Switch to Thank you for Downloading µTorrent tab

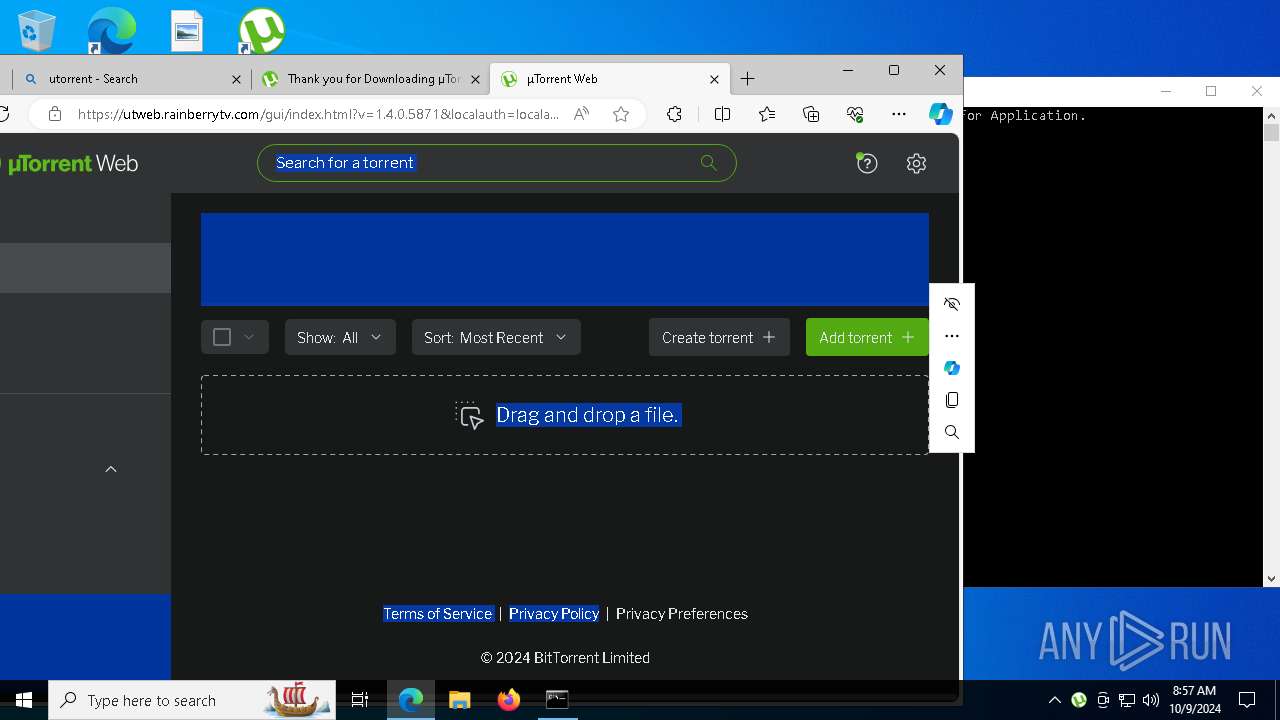371,79
